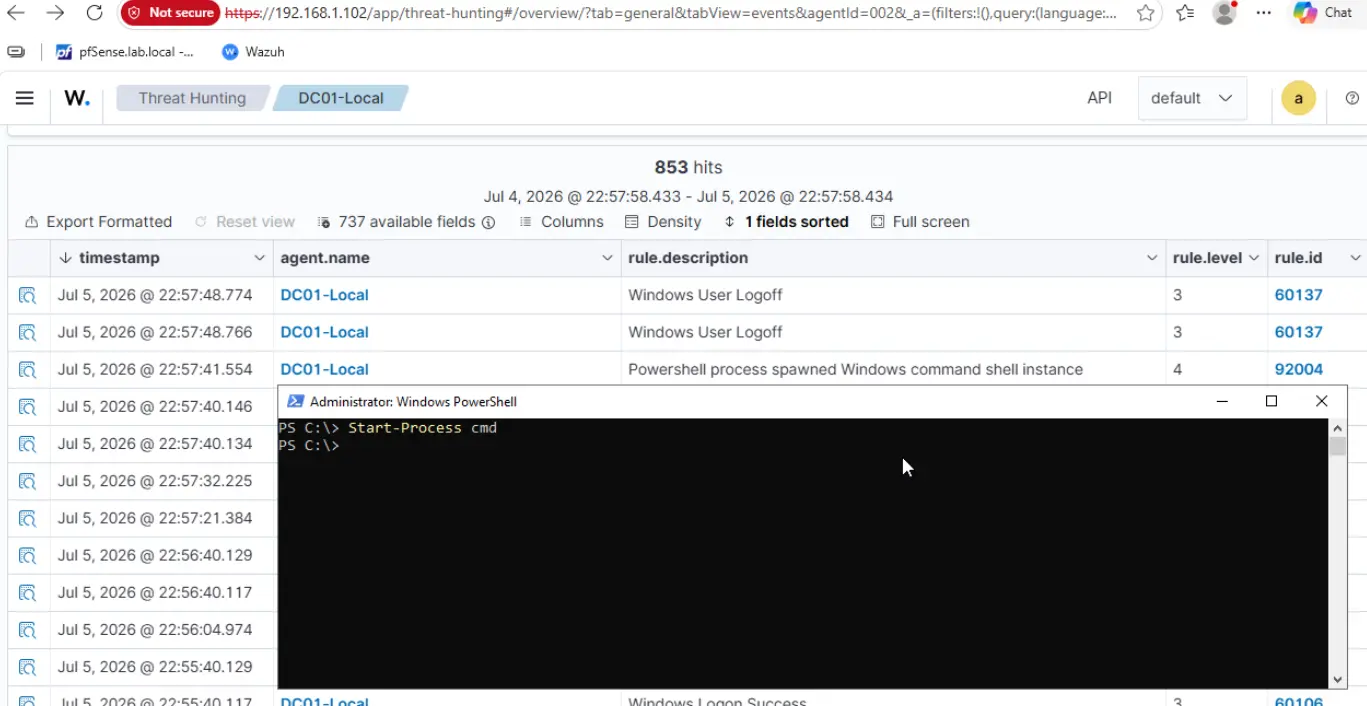Open browser favorites list icon

click(1185, 13)
